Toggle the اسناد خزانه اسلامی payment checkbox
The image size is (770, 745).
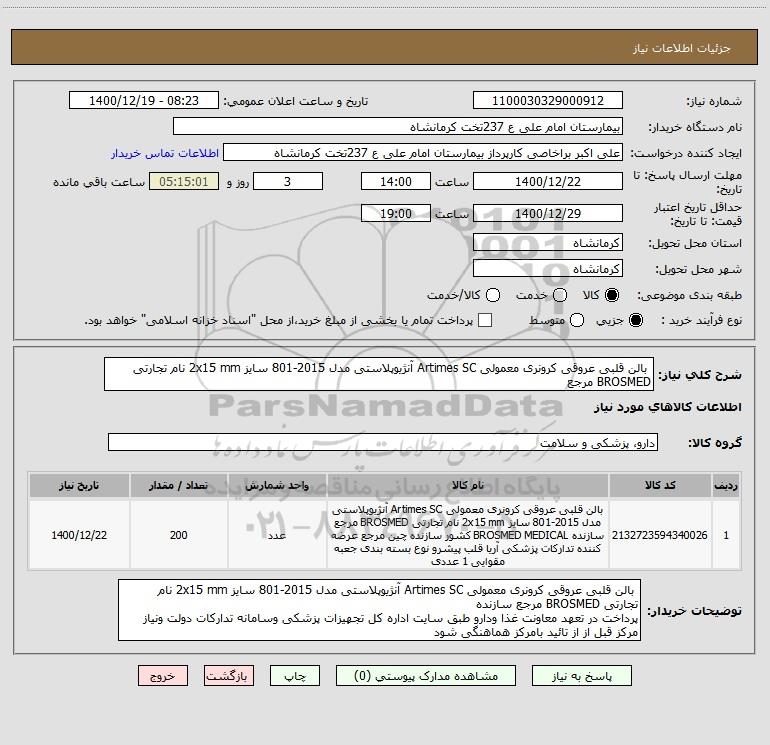point(485,320)
